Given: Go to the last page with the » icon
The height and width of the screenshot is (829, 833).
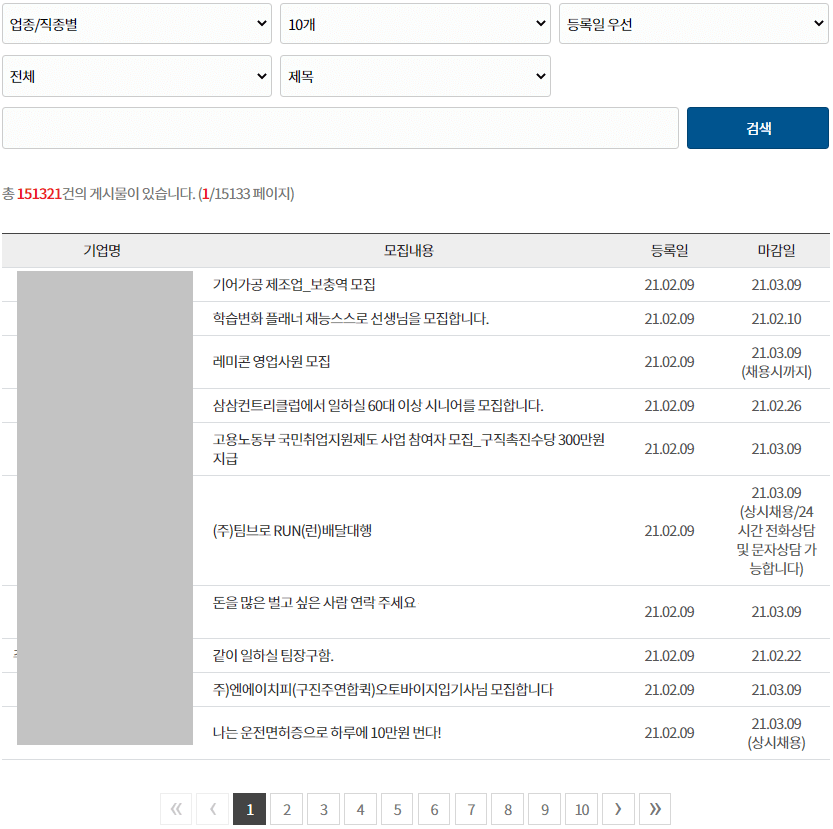Looking at the screenshot, I should (654, 808).
